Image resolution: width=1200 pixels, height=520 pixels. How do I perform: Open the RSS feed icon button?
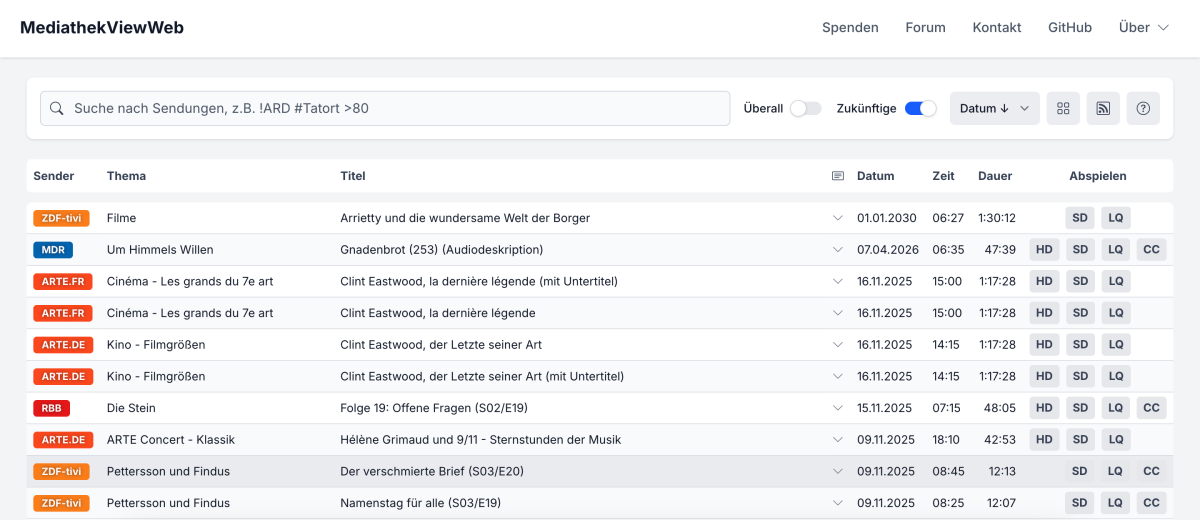[1103, 108]
